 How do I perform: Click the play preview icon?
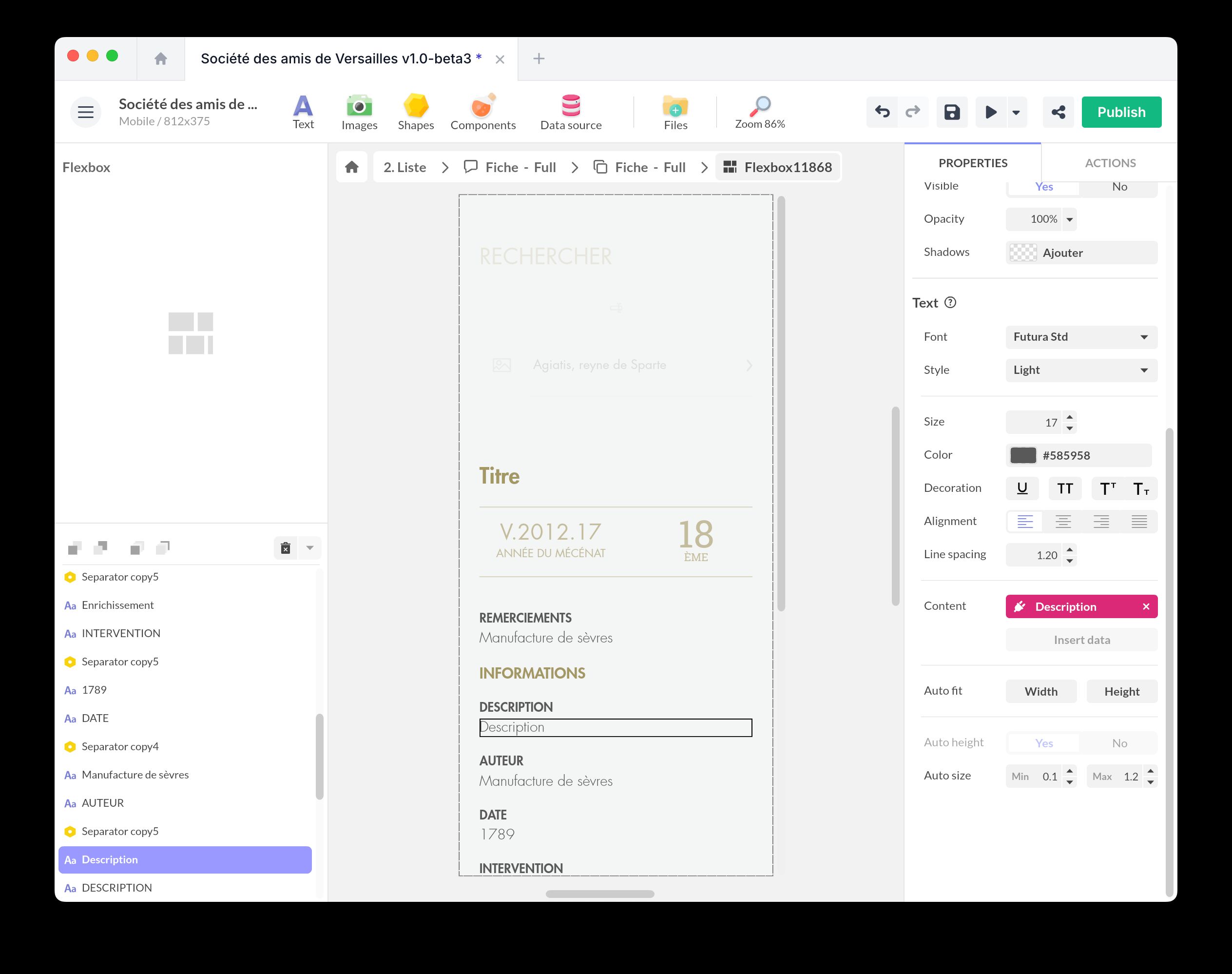point(991,112)
